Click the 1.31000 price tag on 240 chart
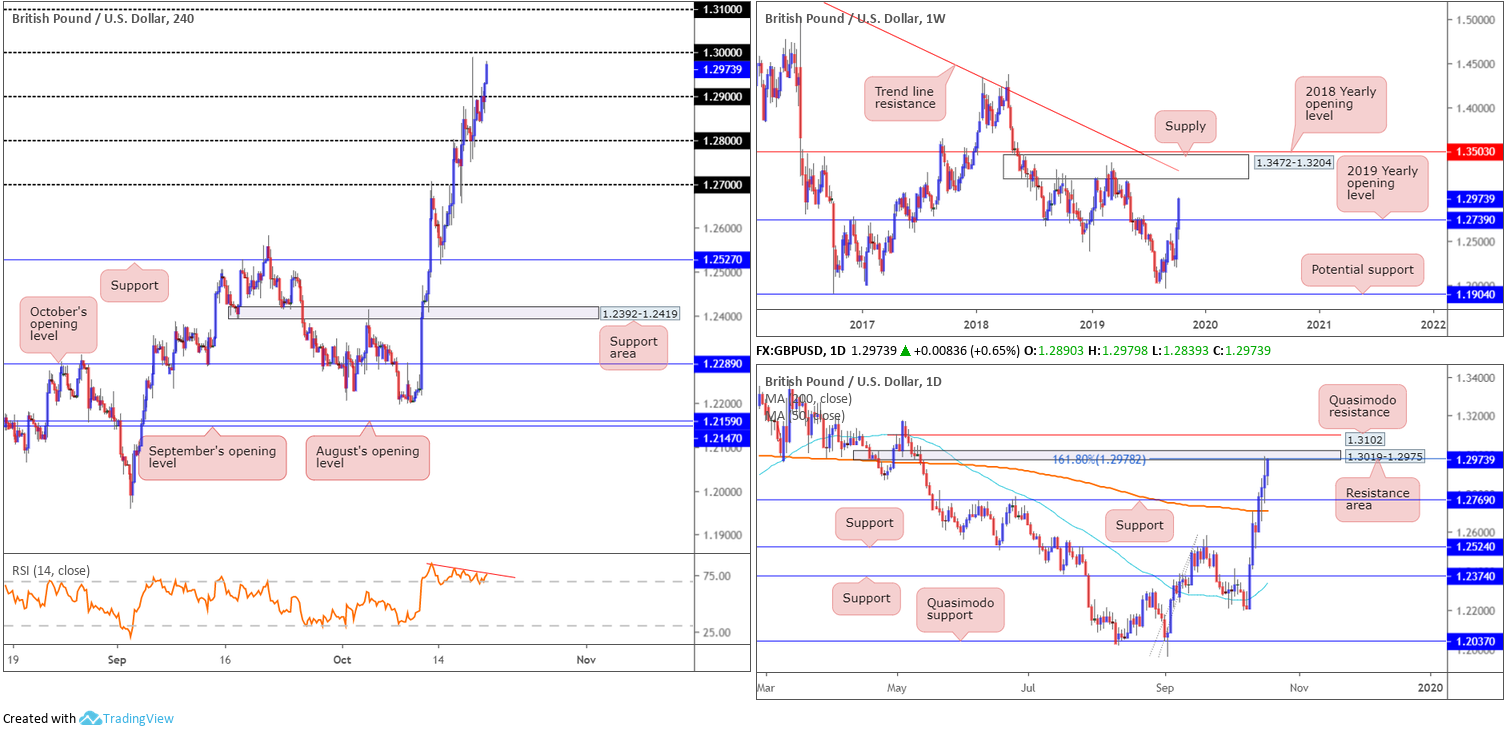 click(x=722, y=8)
